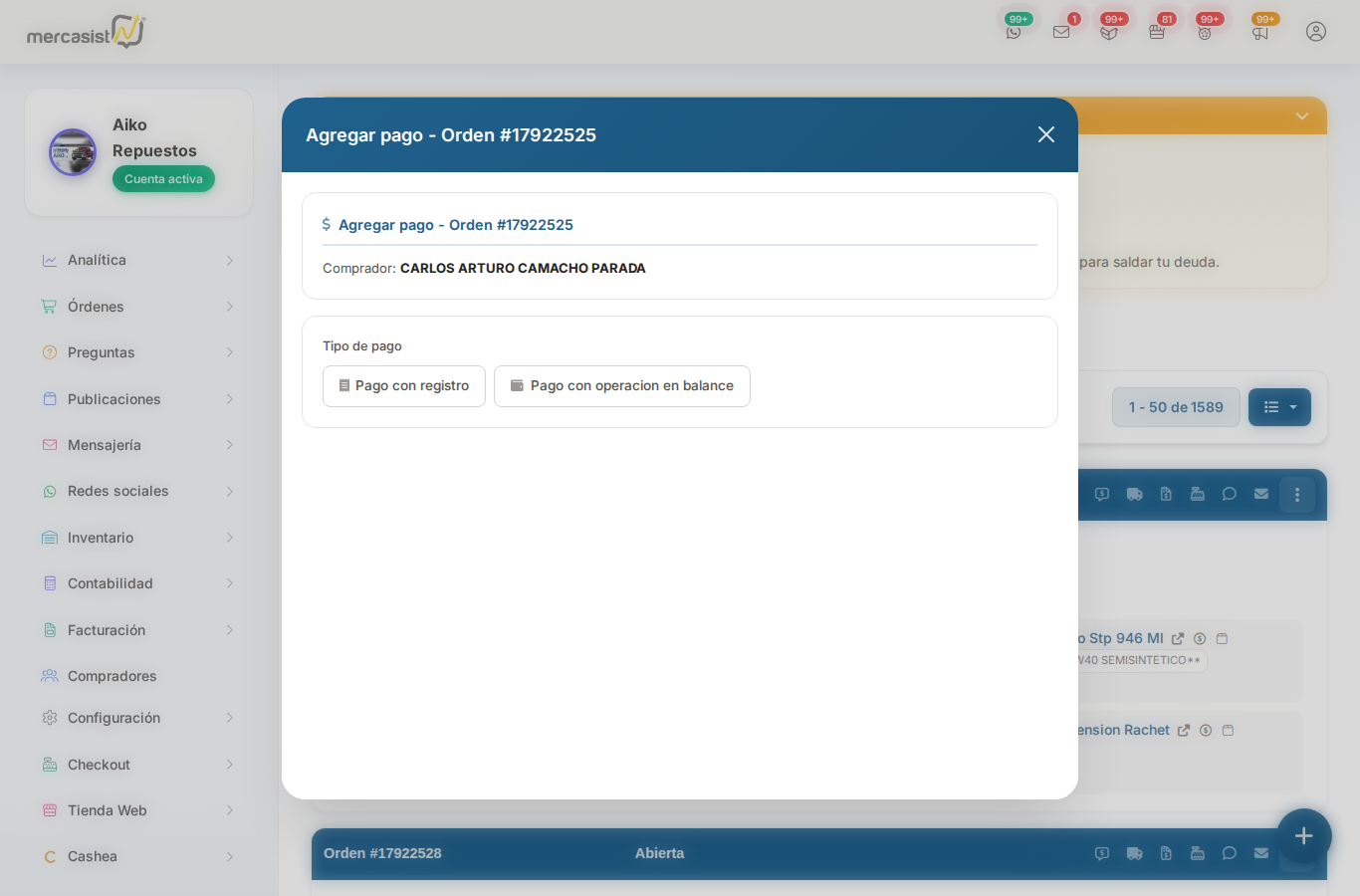Click the truck shipping icon on order #17922528
This screenshot has height=896, width=1360.
click(1134, 853)
